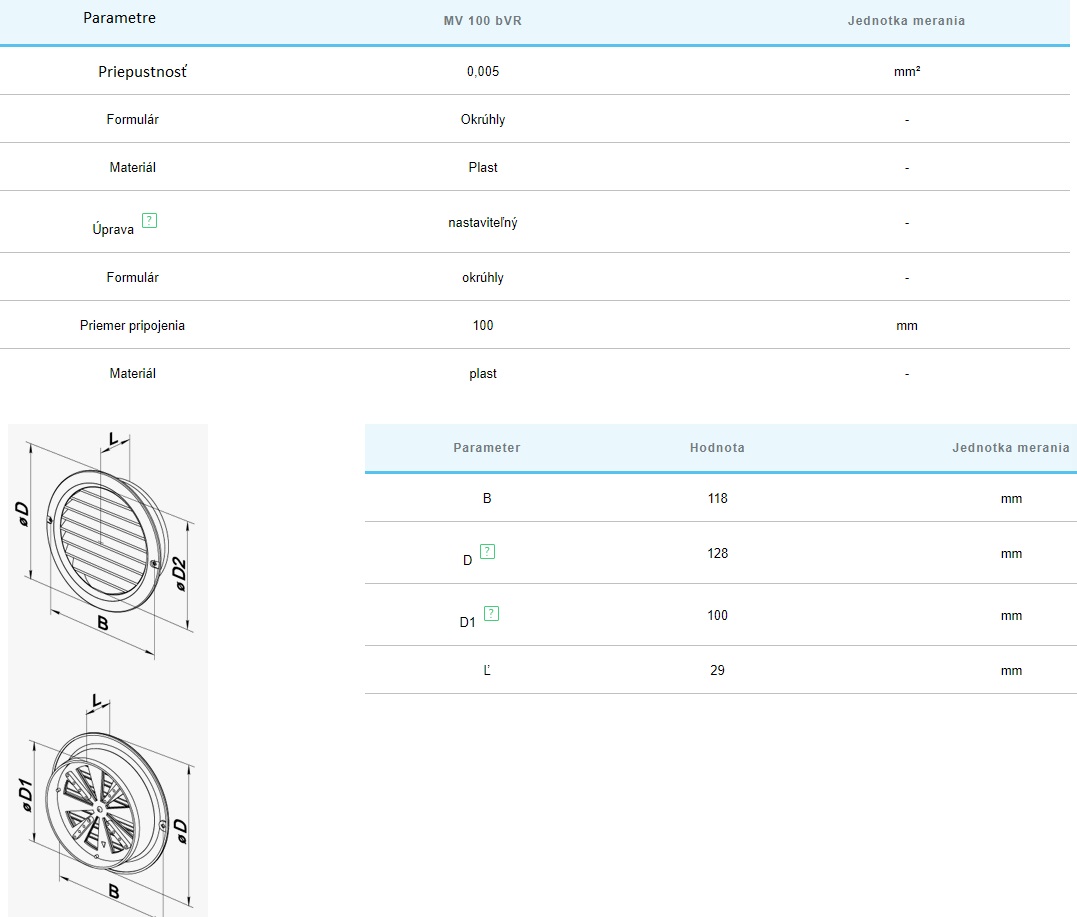Screen dimensions: 1077x917
Task: Click the Parametre header cell
Action: click(119, 18)
